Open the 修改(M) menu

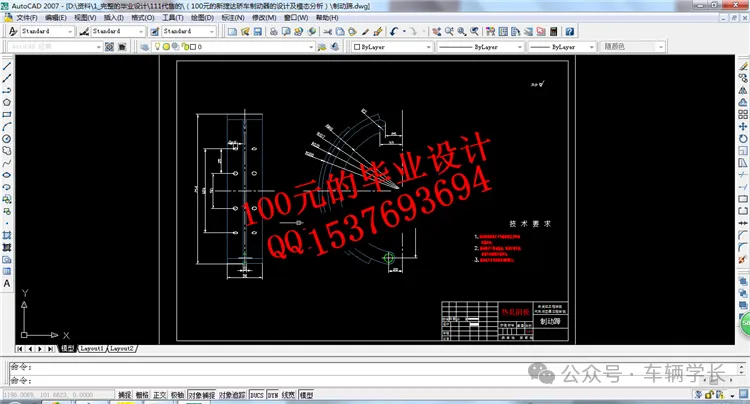264,18
